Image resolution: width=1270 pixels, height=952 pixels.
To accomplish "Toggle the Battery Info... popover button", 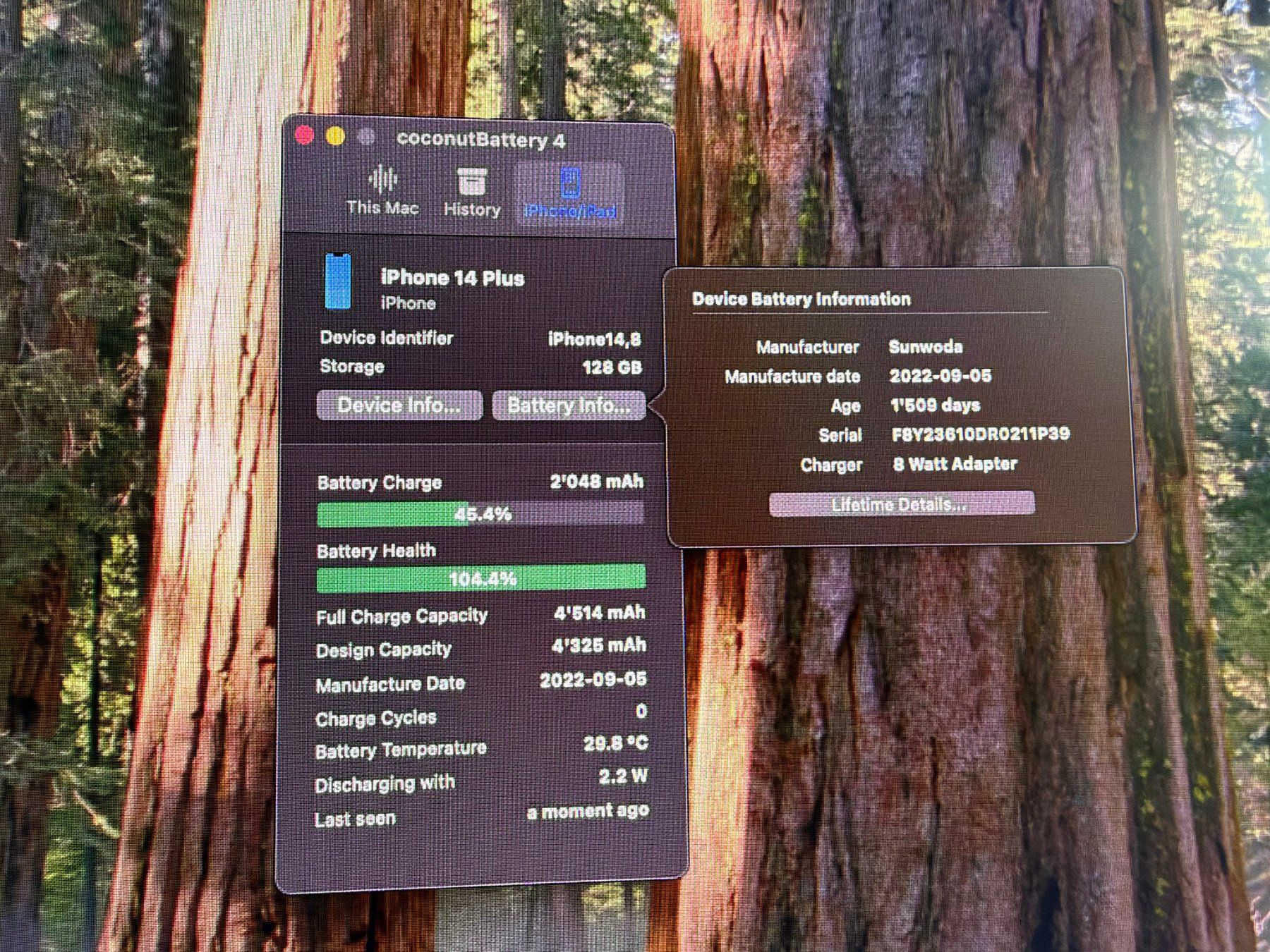I will pyautogui.click(x=569, y=406).
